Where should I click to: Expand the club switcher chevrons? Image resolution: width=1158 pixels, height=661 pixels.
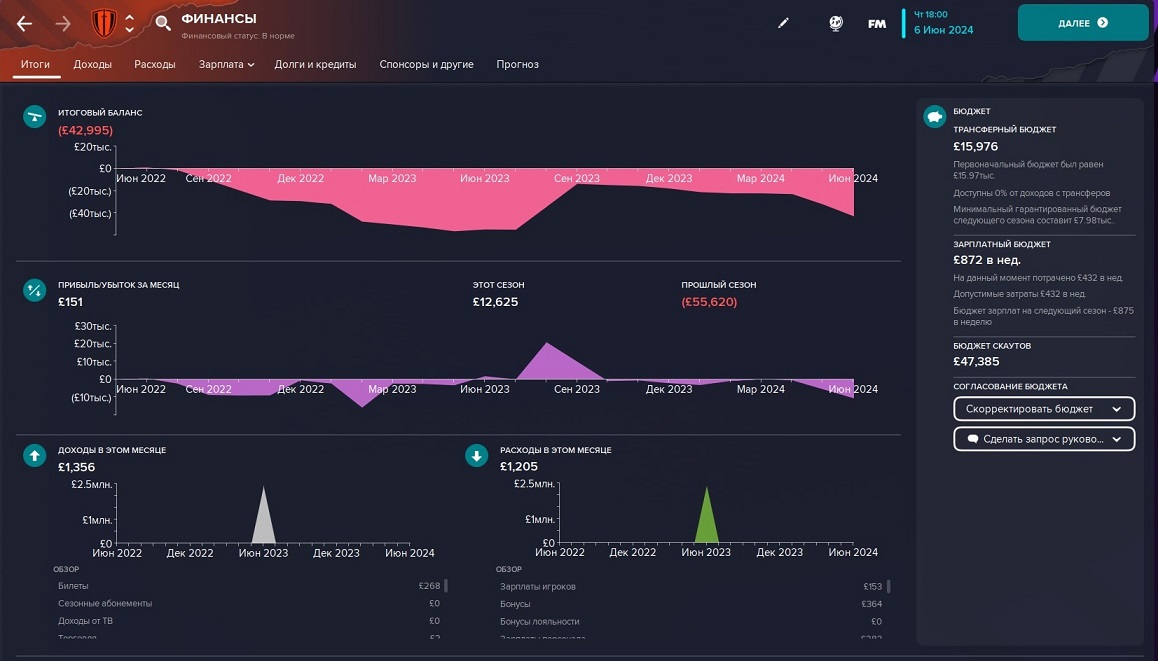[x=129, y=22]
